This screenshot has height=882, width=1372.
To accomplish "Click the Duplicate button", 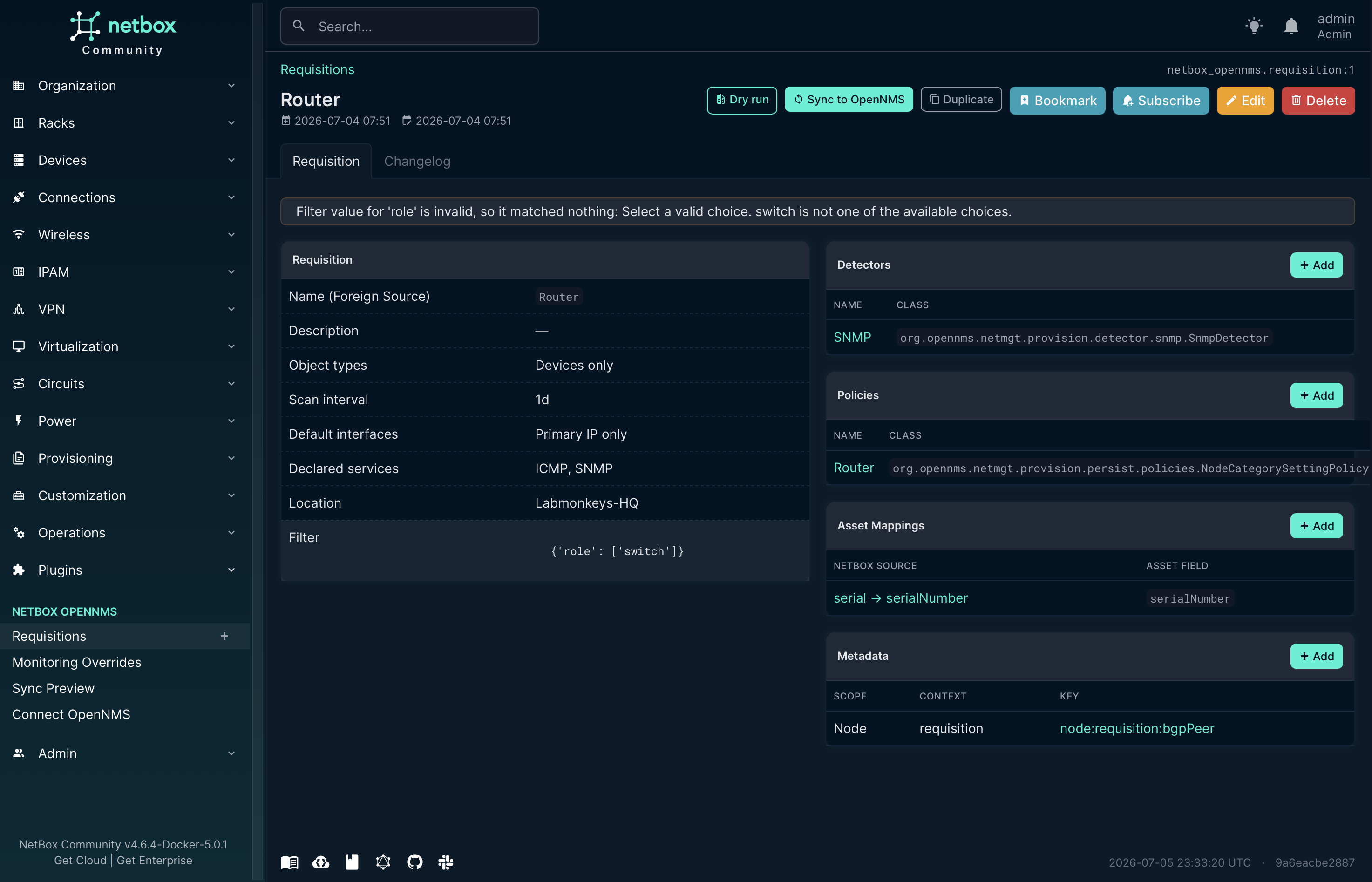I will point(961,99).
